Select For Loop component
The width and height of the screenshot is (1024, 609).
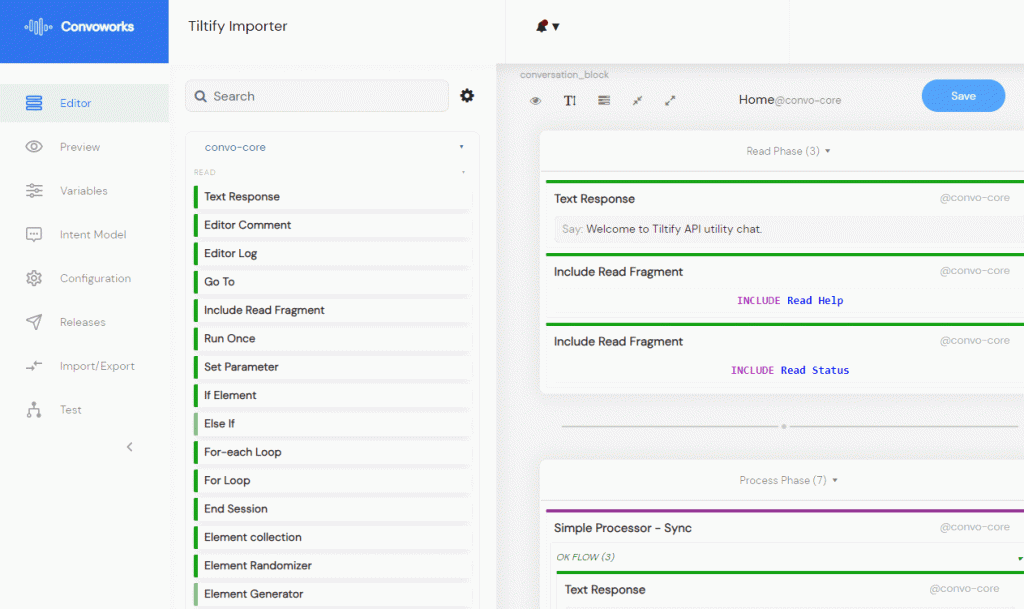333,480
